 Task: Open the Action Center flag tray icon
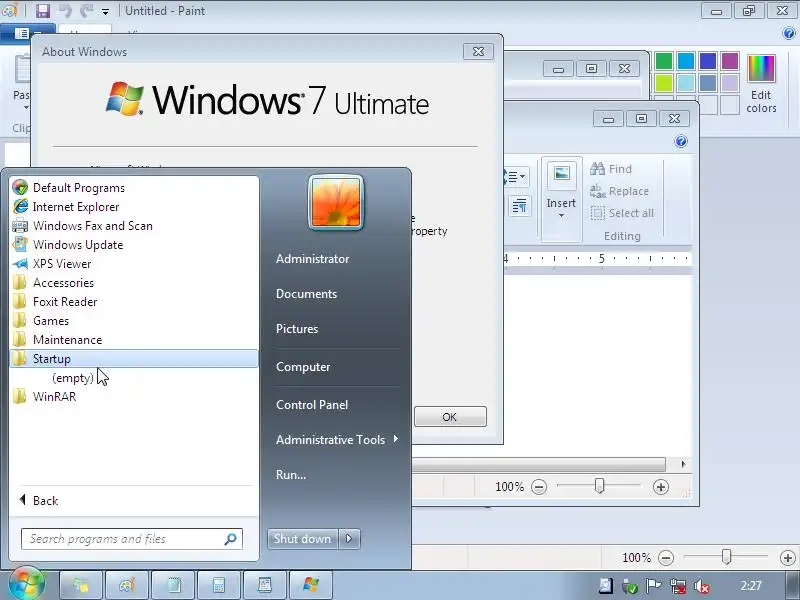pyautogui.click(x=654, y=586)
